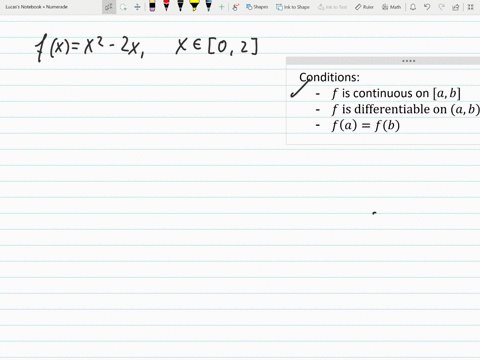Open notifications bell
Viewport: 480px width, 360px height.
tap(413, 7)
